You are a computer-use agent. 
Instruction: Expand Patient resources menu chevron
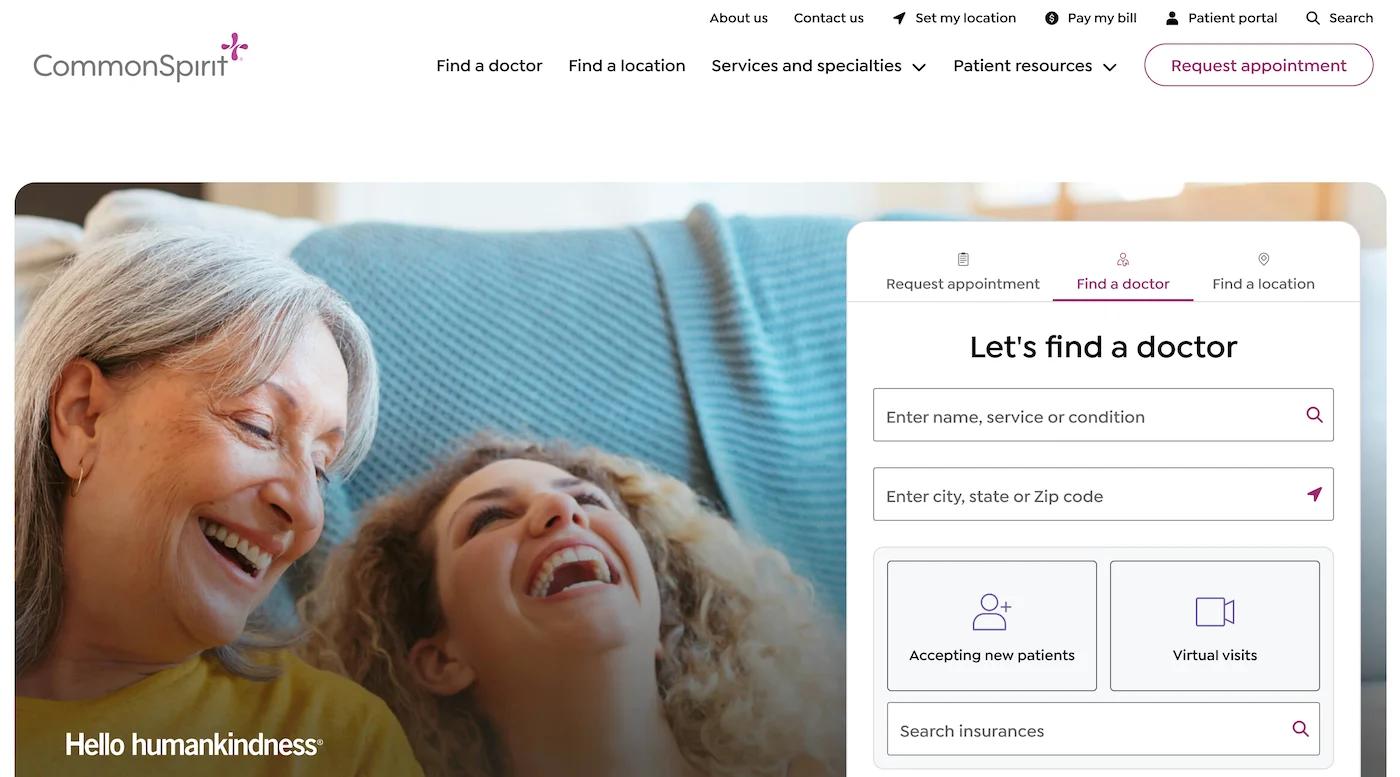click(1109, 67)
